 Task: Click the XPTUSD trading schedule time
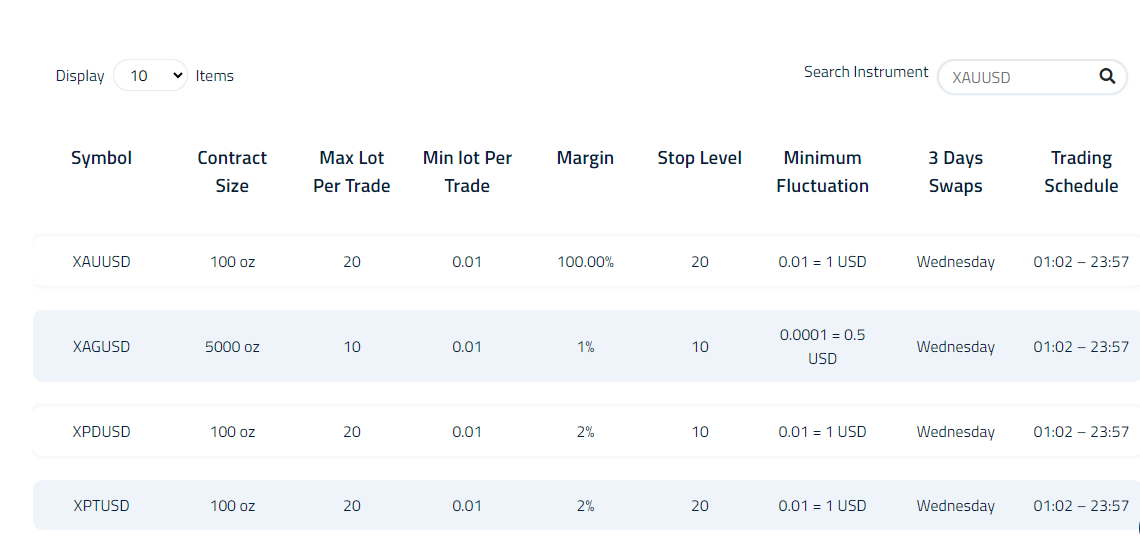(x=1081, y=506)
